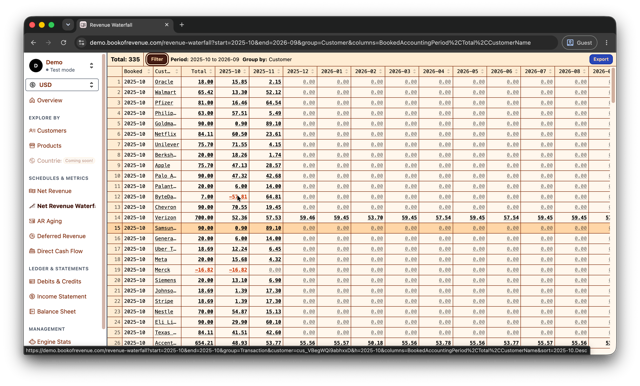Sort by the 2026-01 column header

[334, 71]
